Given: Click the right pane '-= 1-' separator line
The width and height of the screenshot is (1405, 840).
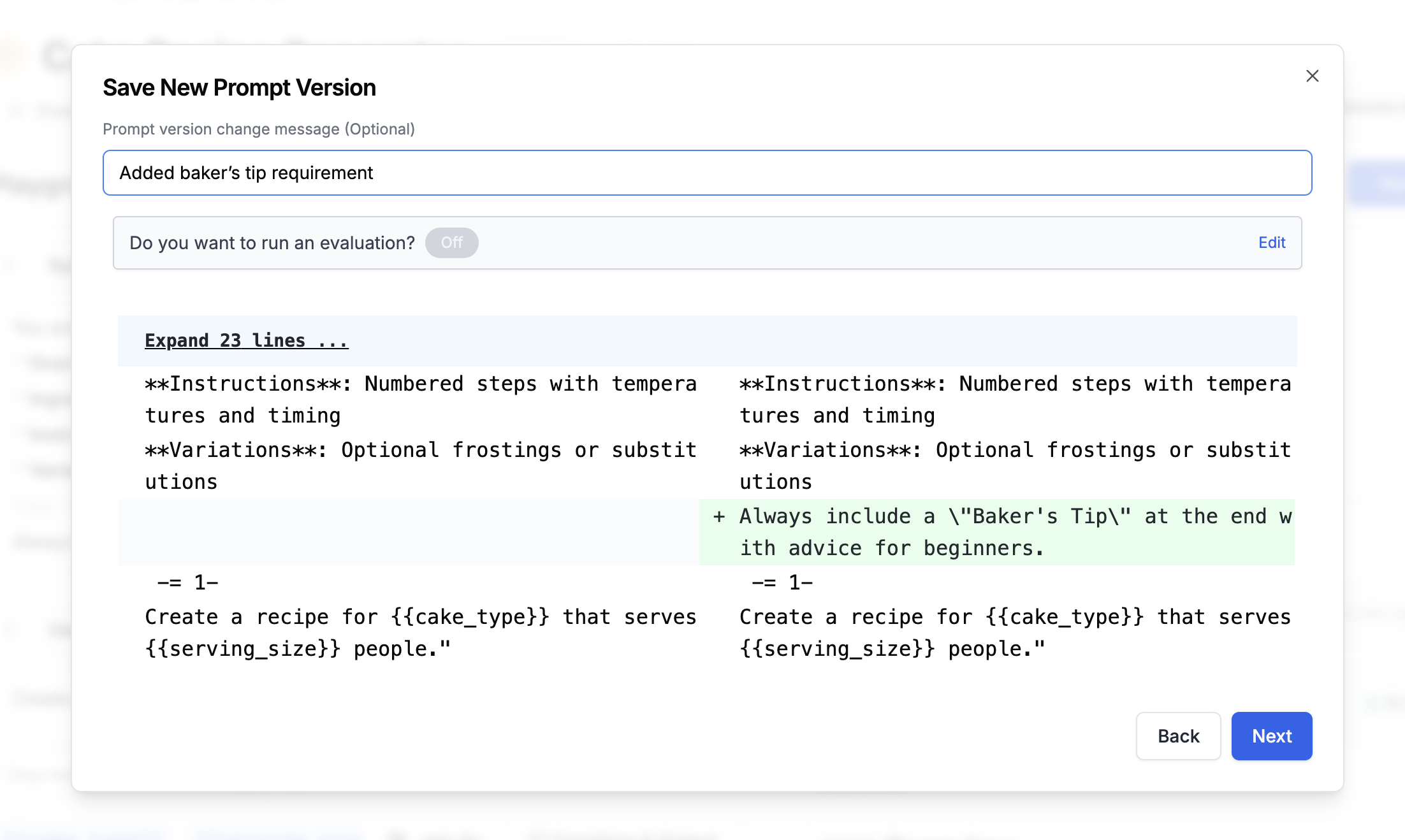Looking at the screenshot, I should coord(782,583).
